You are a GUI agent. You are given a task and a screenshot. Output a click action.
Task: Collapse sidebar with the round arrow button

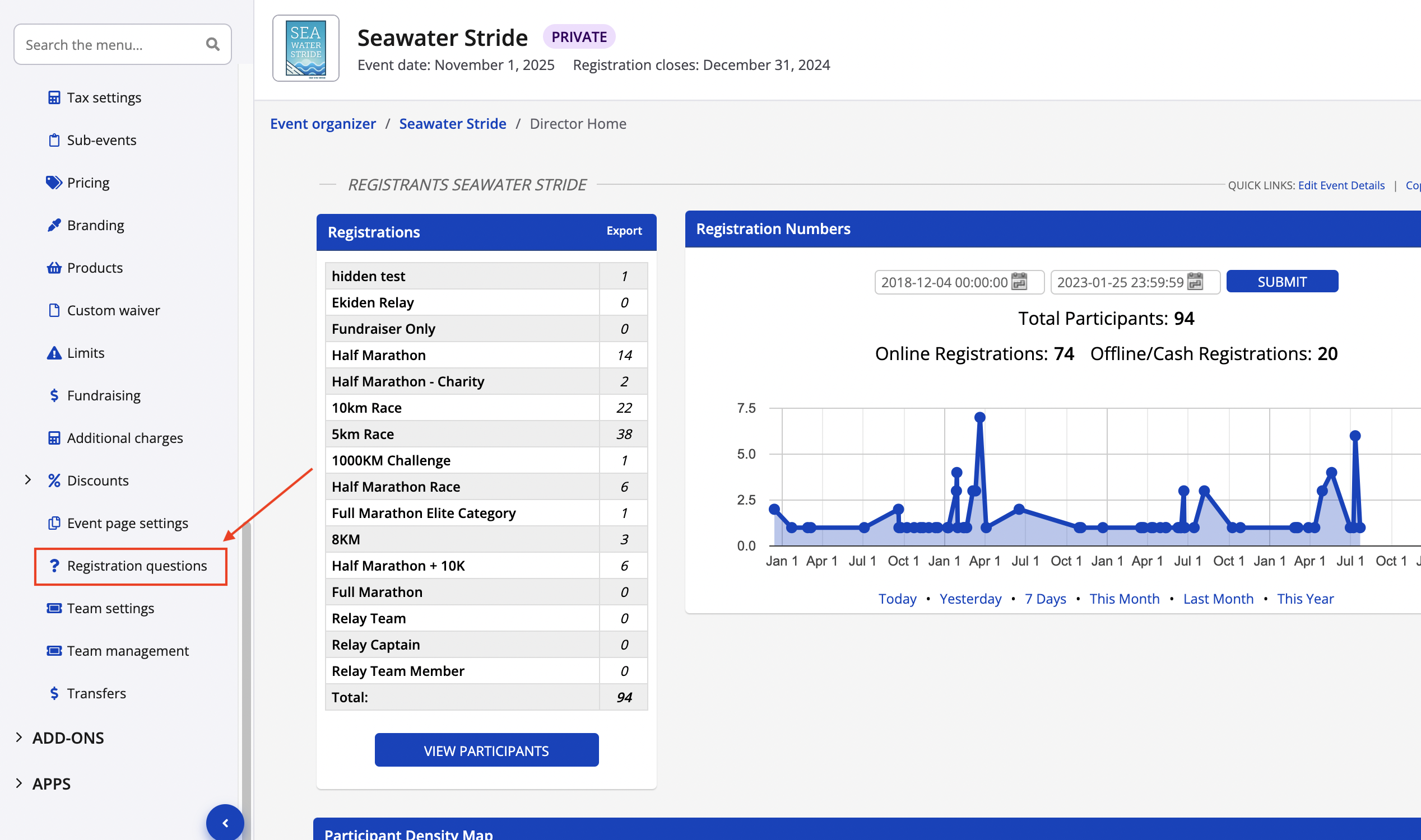pos(225,822)
